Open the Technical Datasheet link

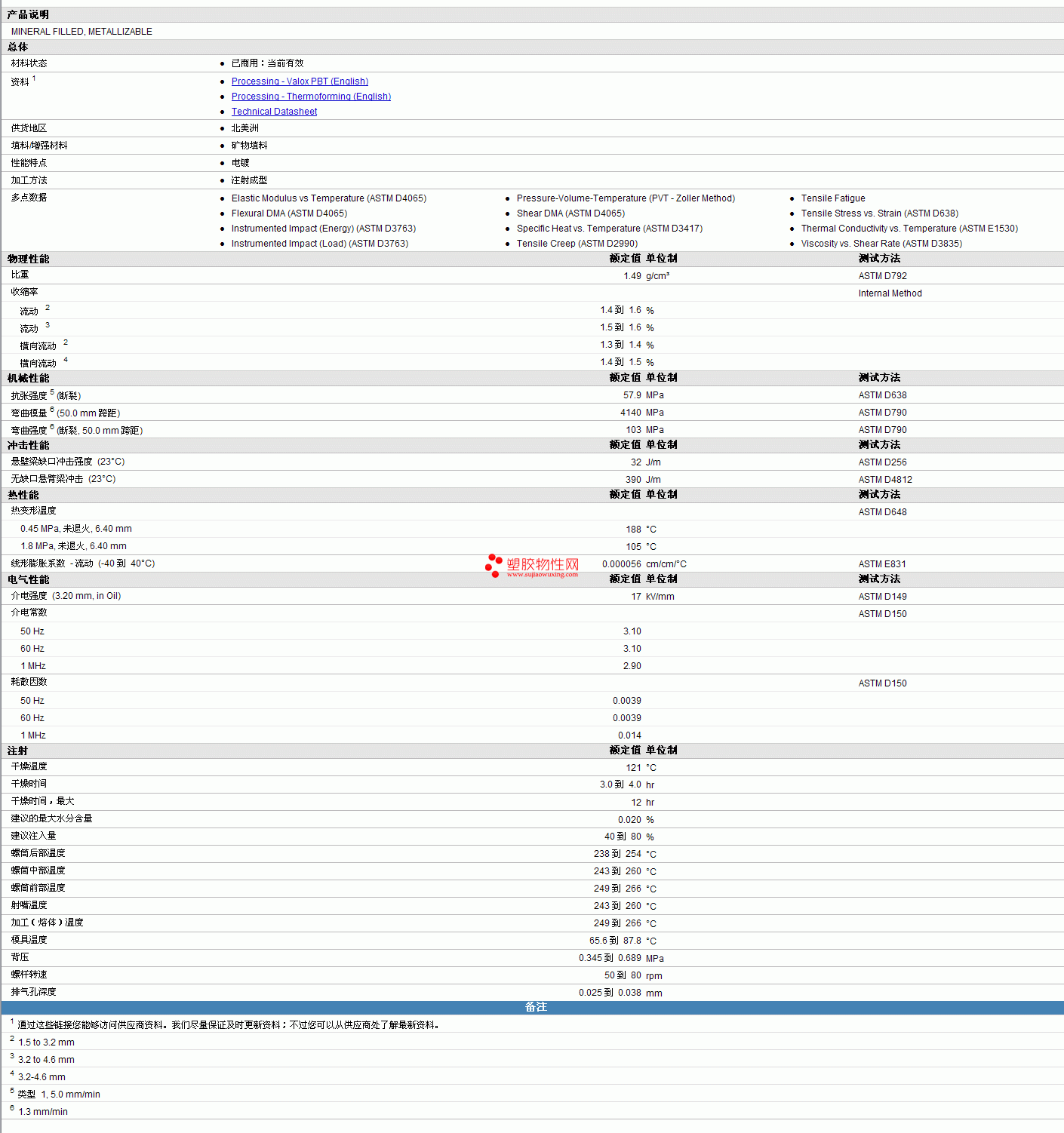click(274, 112)
